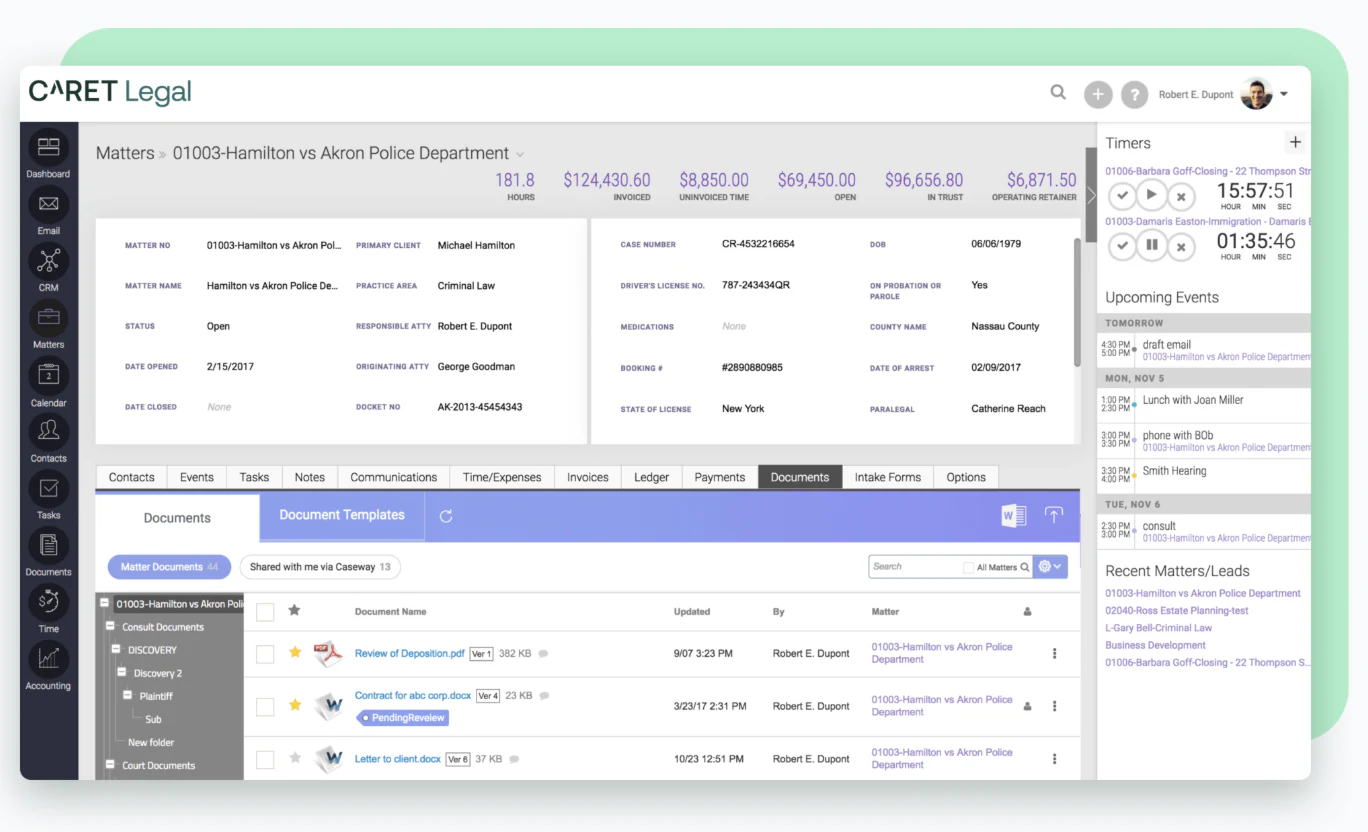Viewport: 1368px width, 832px height.
Task: Collapse the Consult Documents folder
Action: [x=111, y=627]
